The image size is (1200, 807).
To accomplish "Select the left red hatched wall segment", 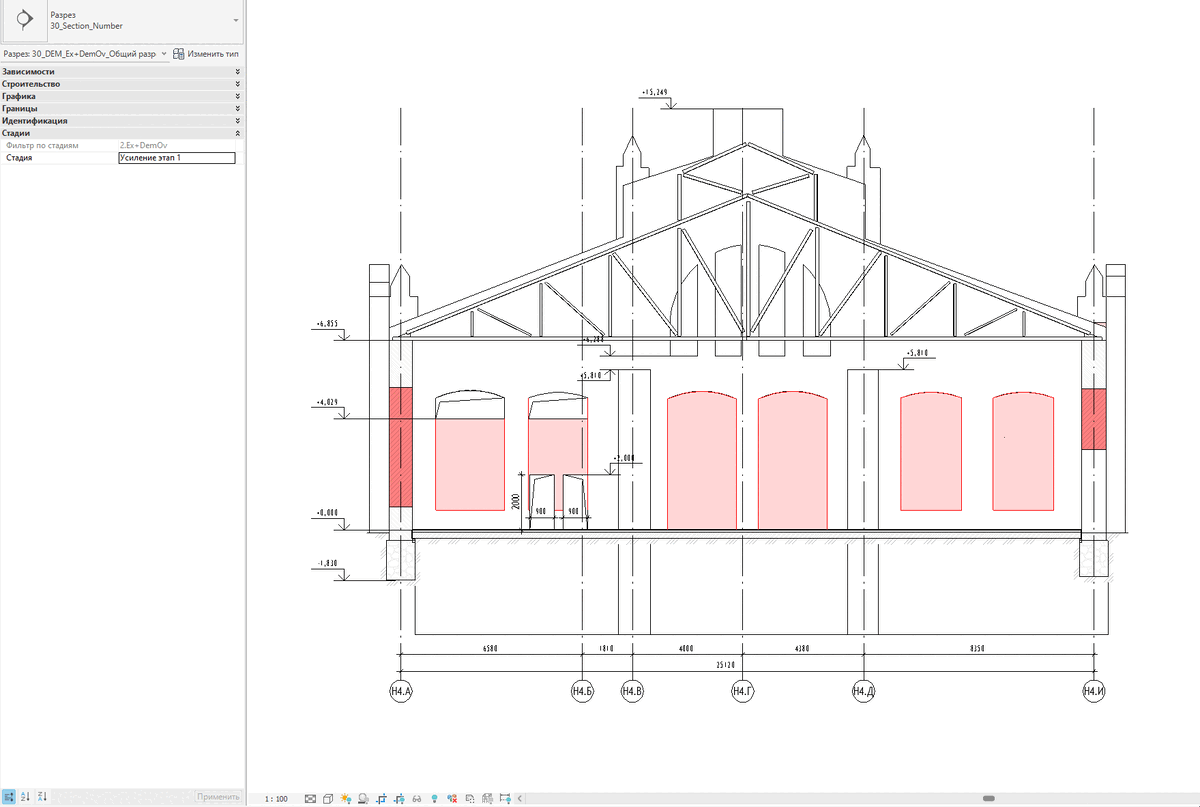I will click(400, 447).
